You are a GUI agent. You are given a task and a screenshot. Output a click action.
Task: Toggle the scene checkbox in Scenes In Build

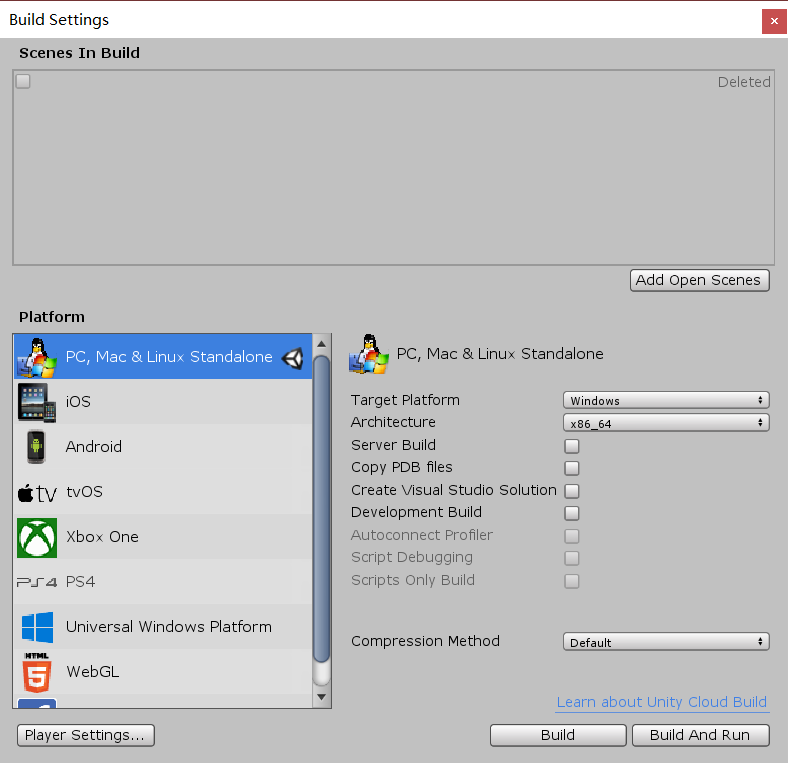tap(23, 81)
